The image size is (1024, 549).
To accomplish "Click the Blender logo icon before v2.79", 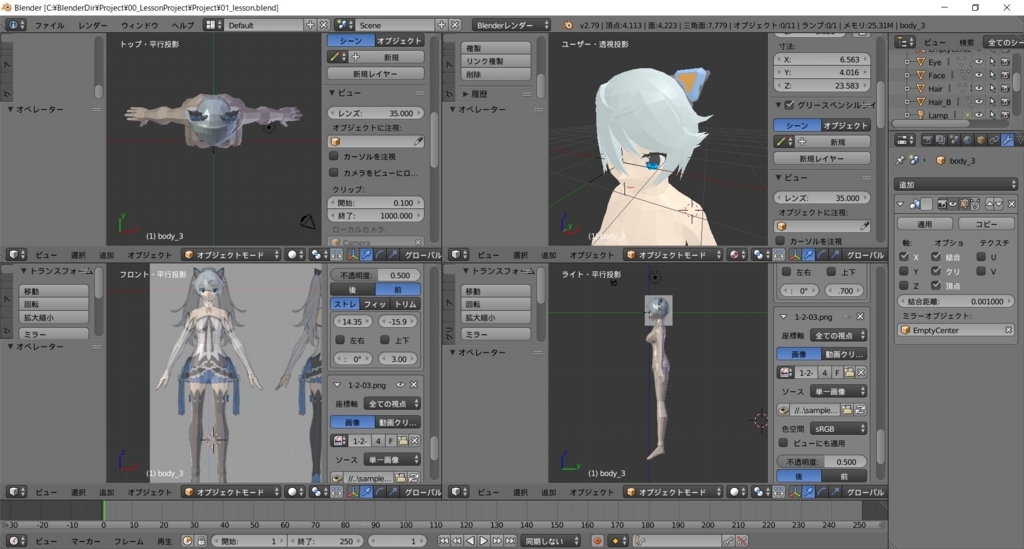I will [568, 25].
